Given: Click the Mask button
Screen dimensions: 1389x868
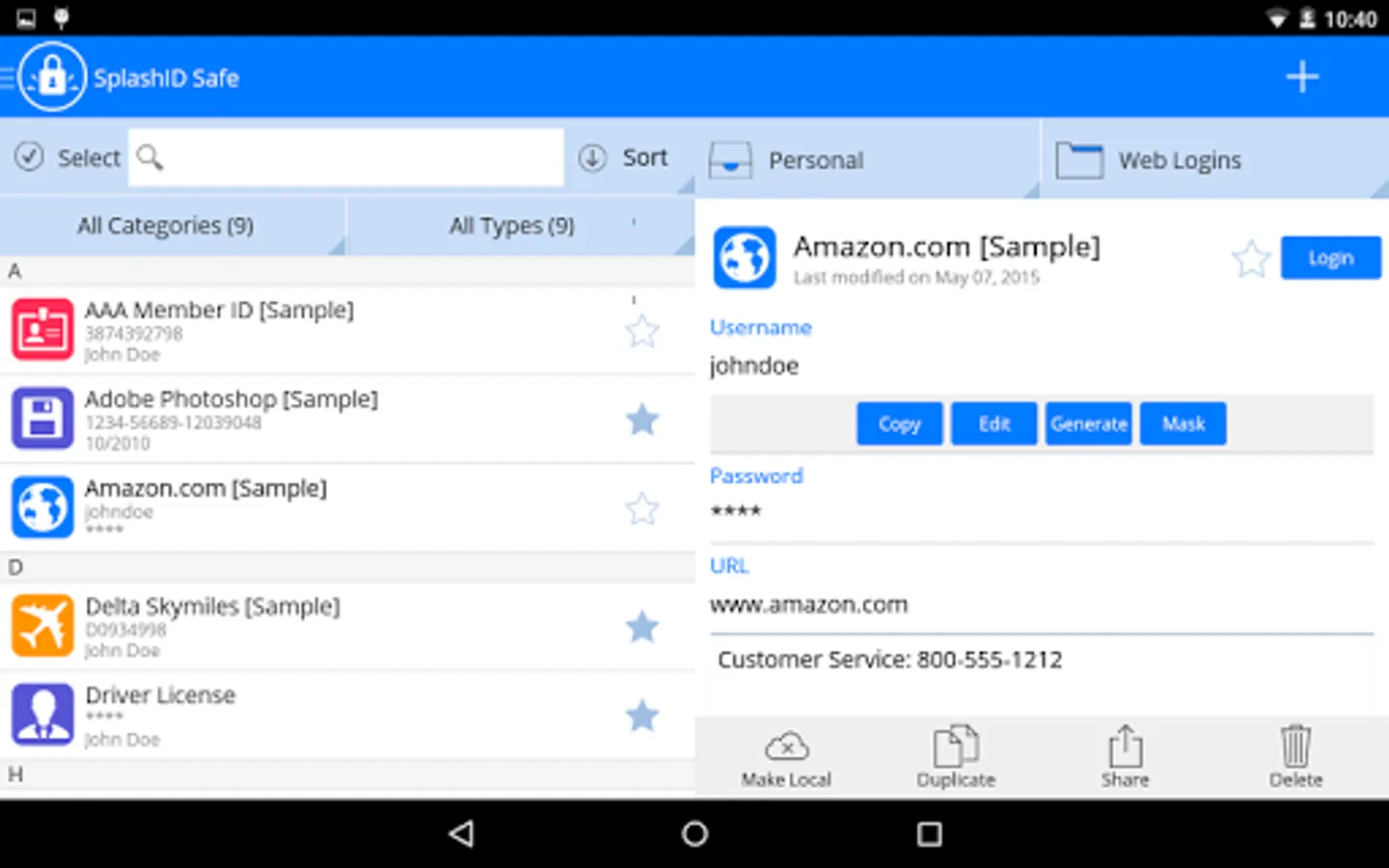Looking at the screenshot, I should 1183,424.
